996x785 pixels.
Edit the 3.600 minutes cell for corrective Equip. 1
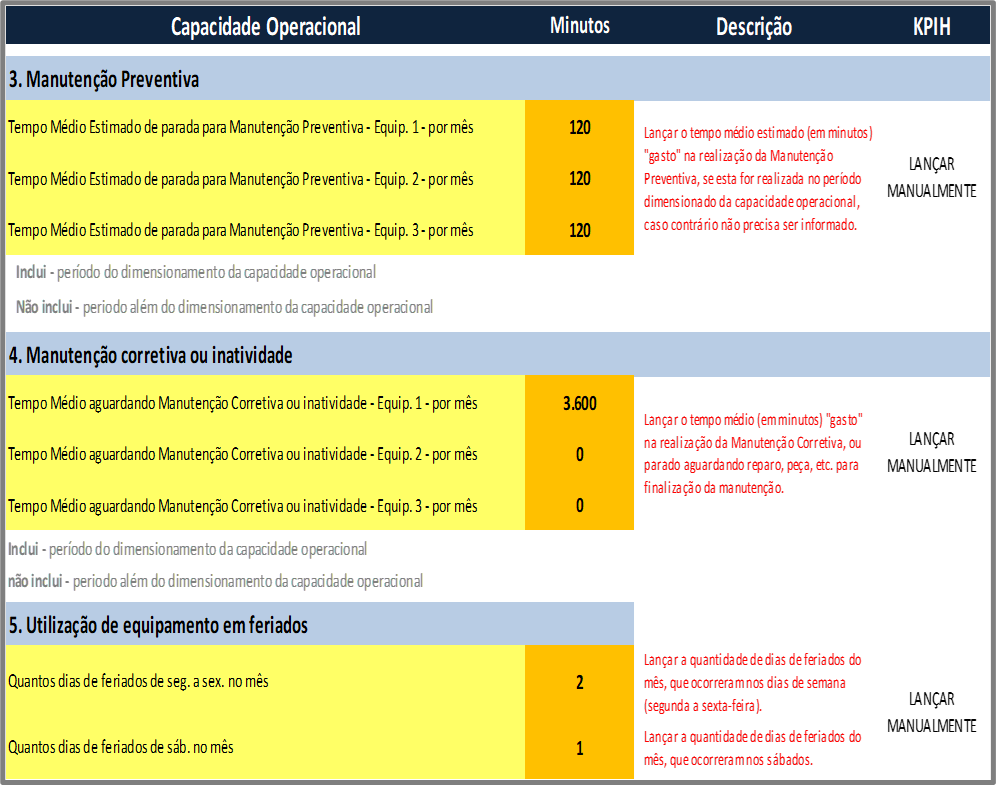point(579,403)
